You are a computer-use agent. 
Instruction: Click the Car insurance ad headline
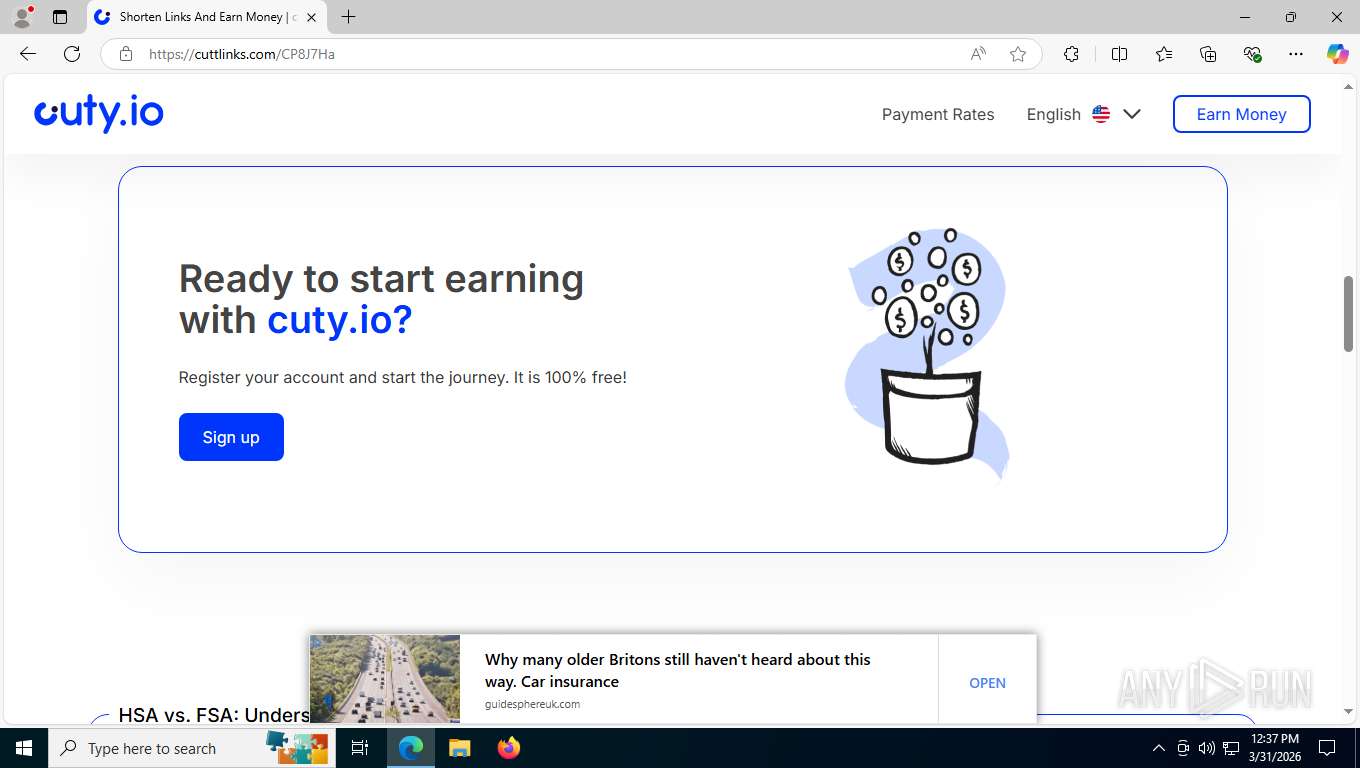[678, 670]
